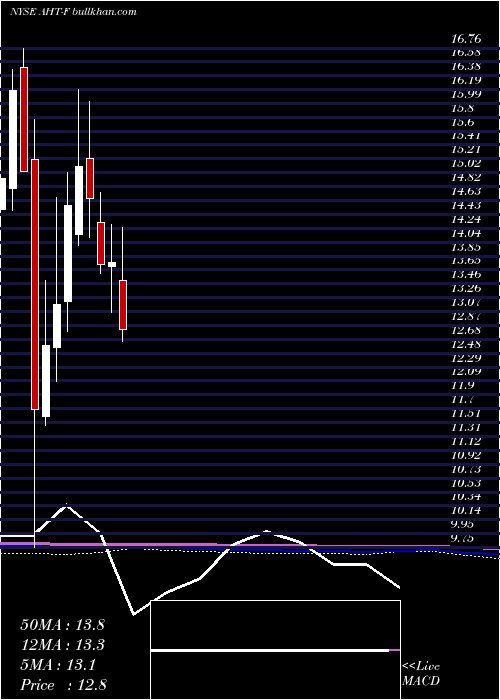Screen dimensions: 500x700
Task: Click the 10.34 price axis label
Action: point(466,496)
